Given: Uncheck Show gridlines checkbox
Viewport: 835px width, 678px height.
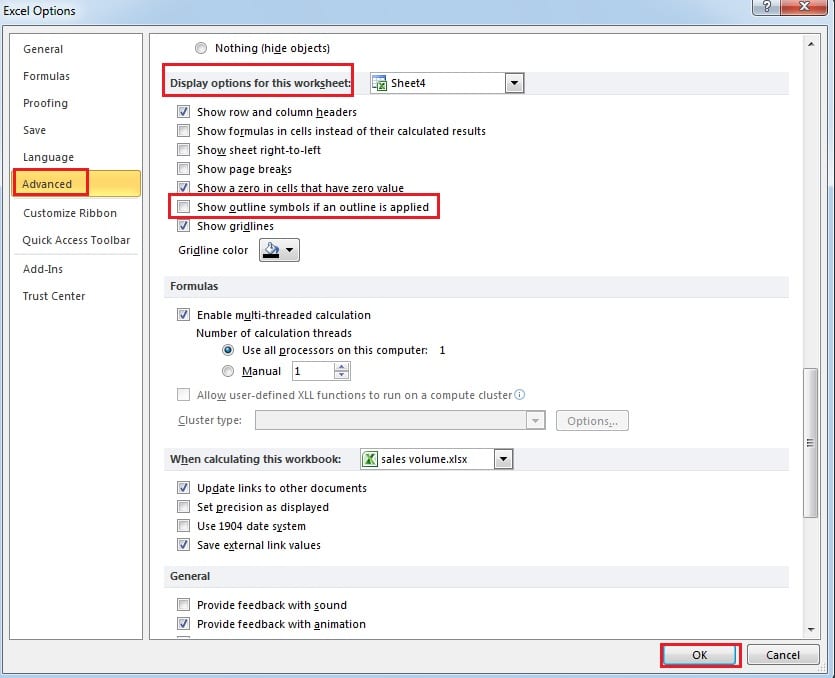Looking at the screenshot, I should (x=183, y=226).
